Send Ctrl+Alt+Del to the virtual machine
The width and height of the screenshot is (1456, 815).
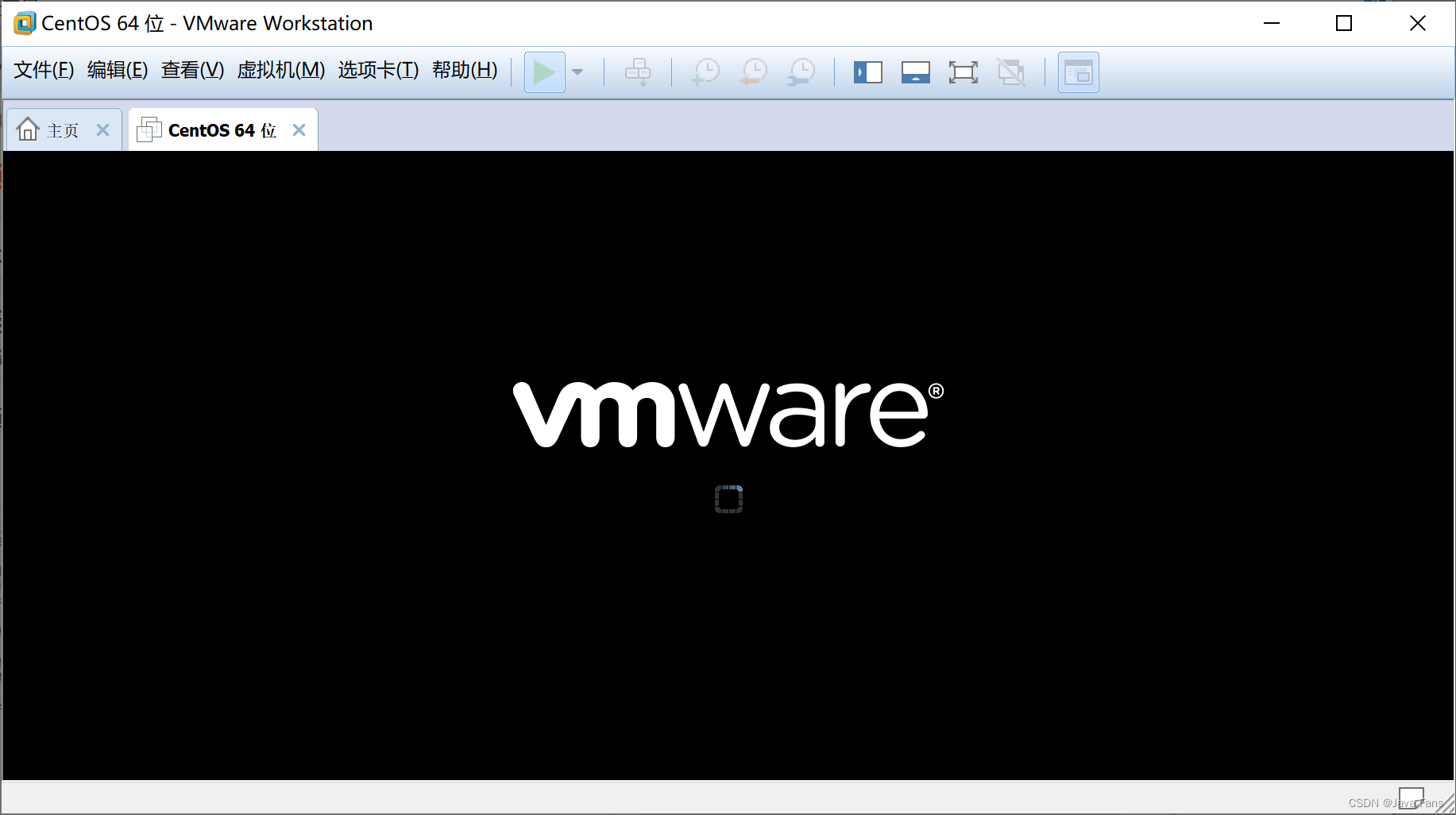[638, 72]
